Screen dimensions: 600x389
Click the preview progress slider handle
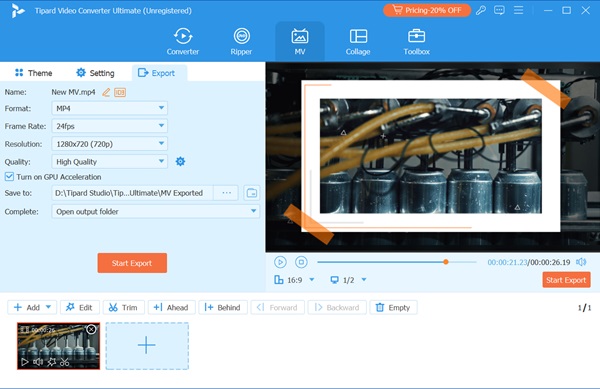(x=446, y=262)
